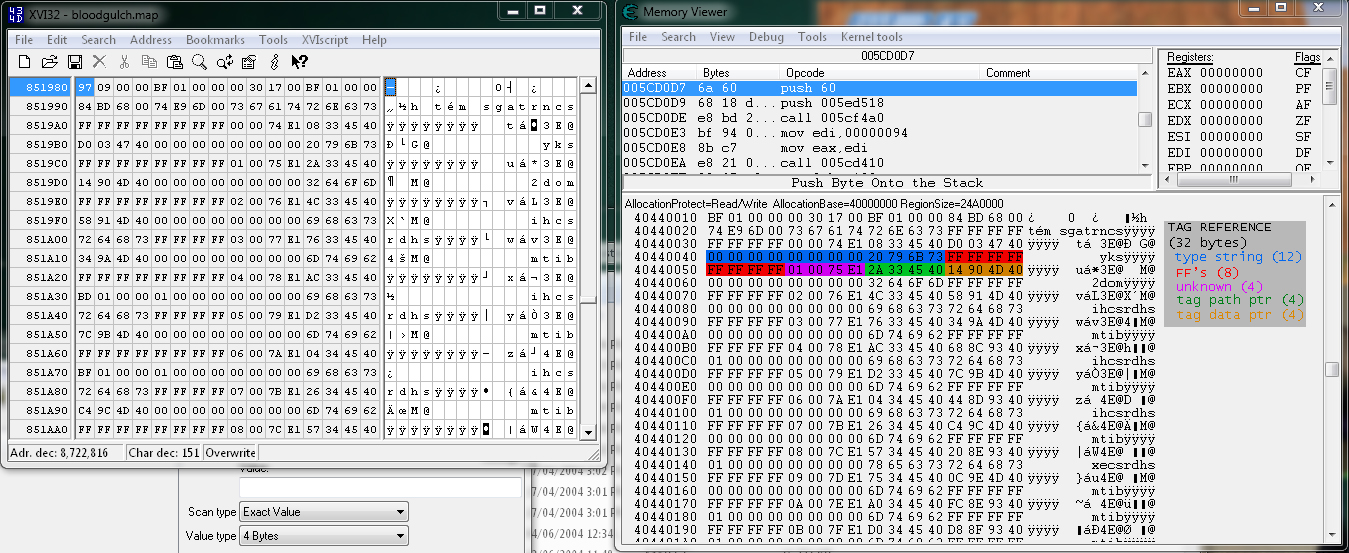Save the file with the XVI32 floppy icon
Viewport: 1349px width, 553px height.
74,62
